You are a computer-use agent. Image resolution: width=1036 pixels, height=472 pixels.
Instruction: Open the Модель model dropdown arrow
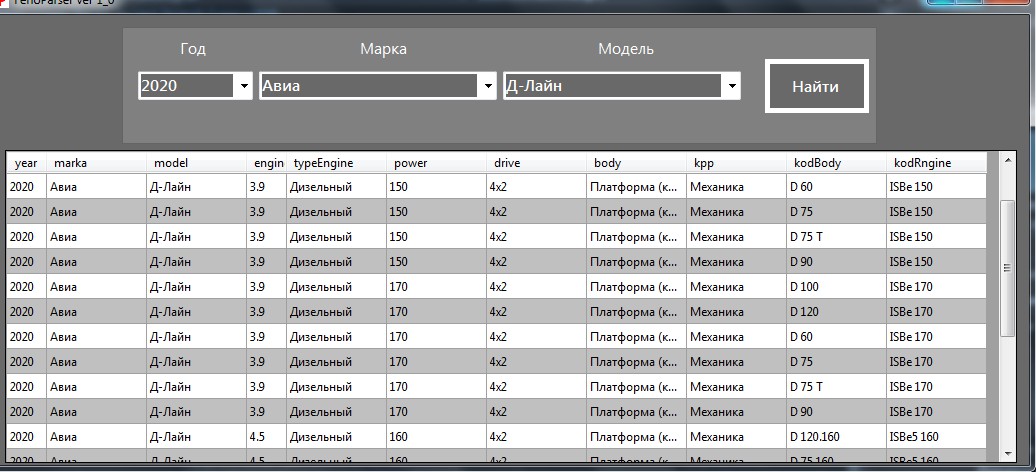[x=731, y=86]
